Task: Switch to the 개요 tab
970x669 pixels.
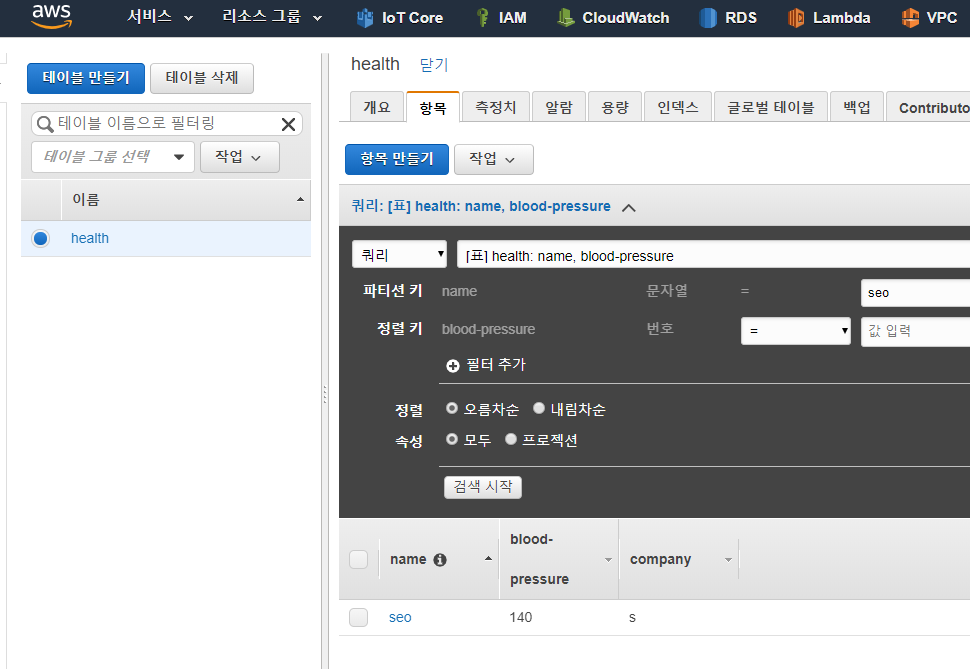Action: point(377,107)
